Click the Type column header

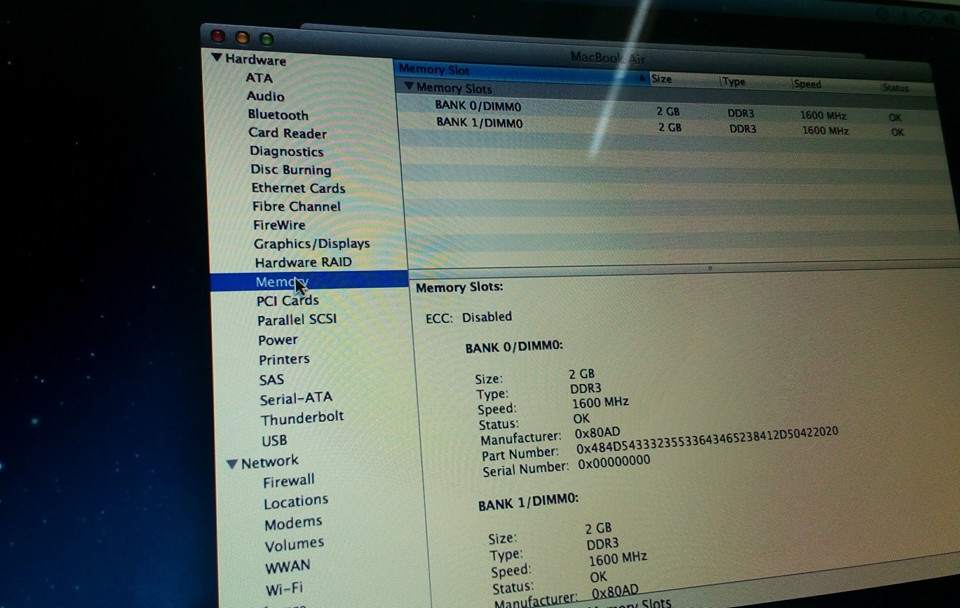point(735,81)
